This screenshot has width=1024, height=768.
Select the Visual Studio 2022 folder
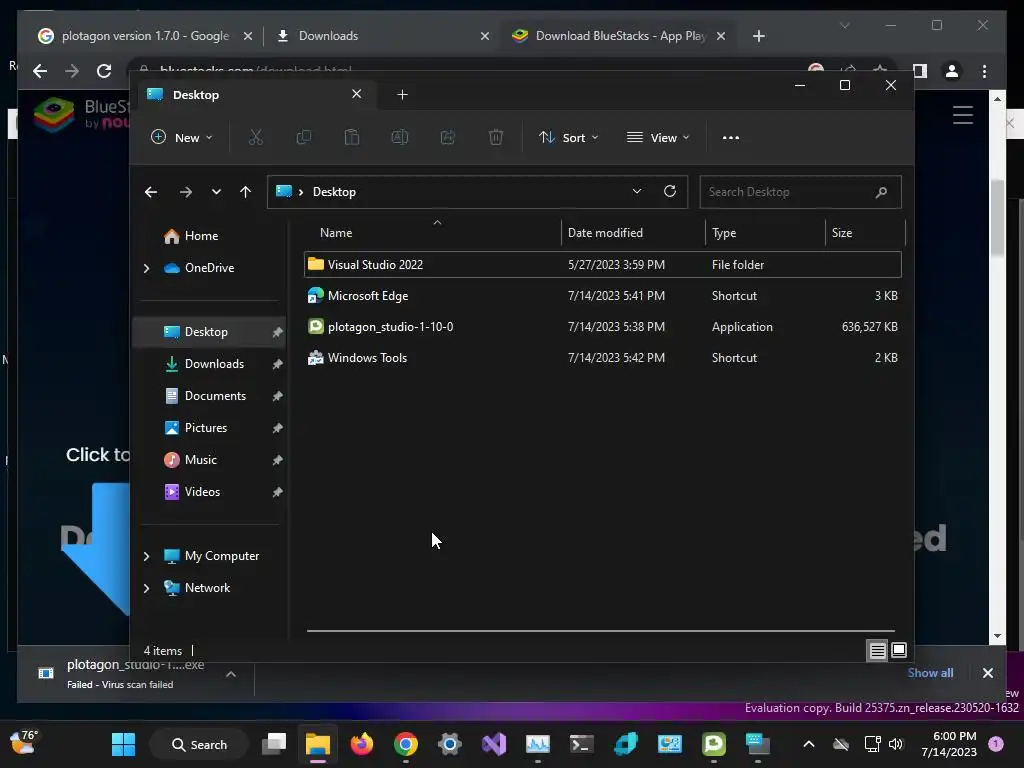pos(602,265)
